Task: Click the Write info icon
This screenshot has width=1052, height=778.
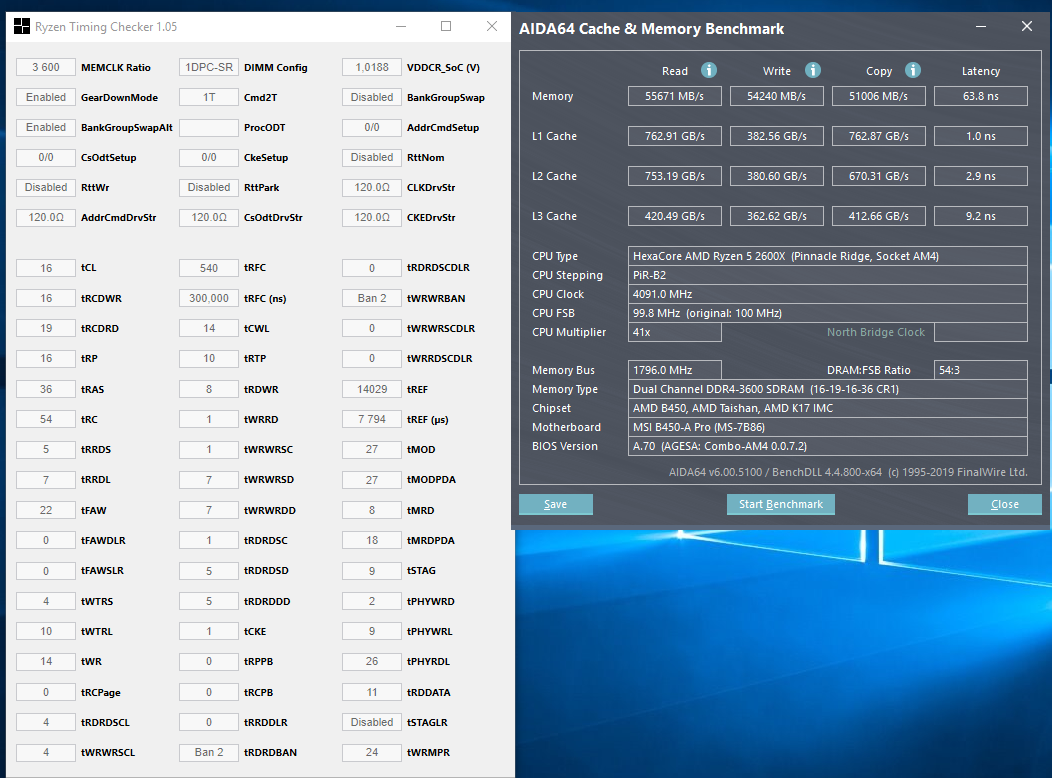Action: pyautogui.click(x=812, y=70)
